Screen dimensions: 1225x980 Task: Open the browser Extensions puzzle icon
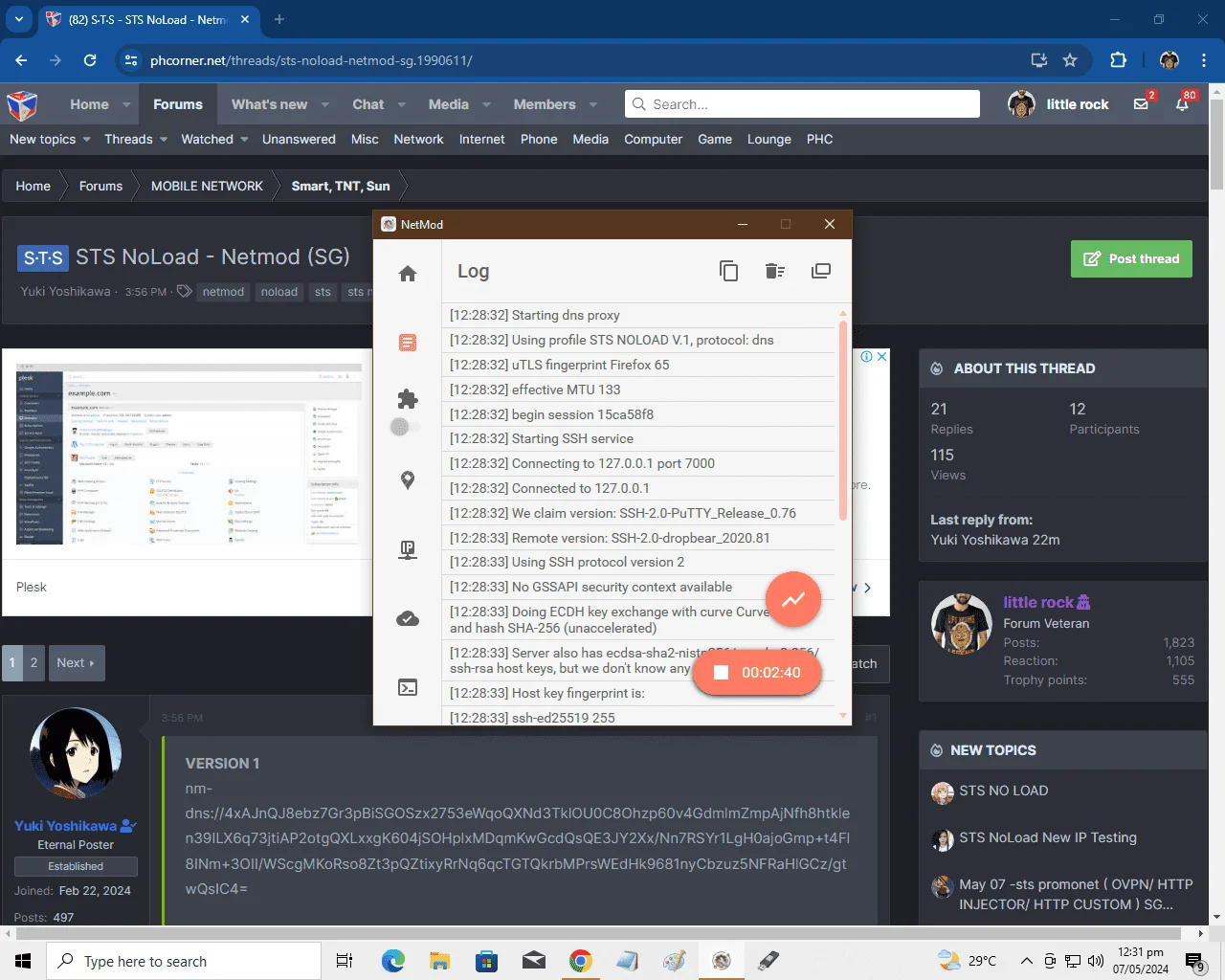click(x=1118, y=60)
